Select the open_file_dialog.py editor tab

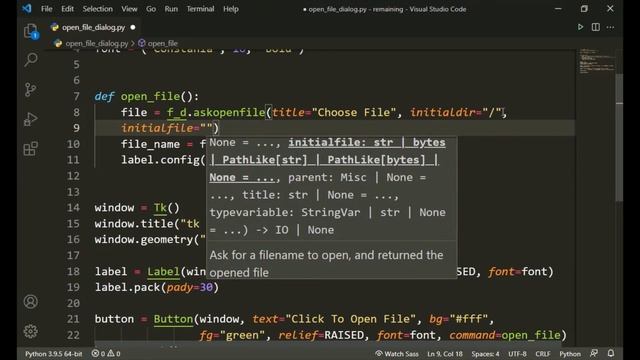click(93, 27)
